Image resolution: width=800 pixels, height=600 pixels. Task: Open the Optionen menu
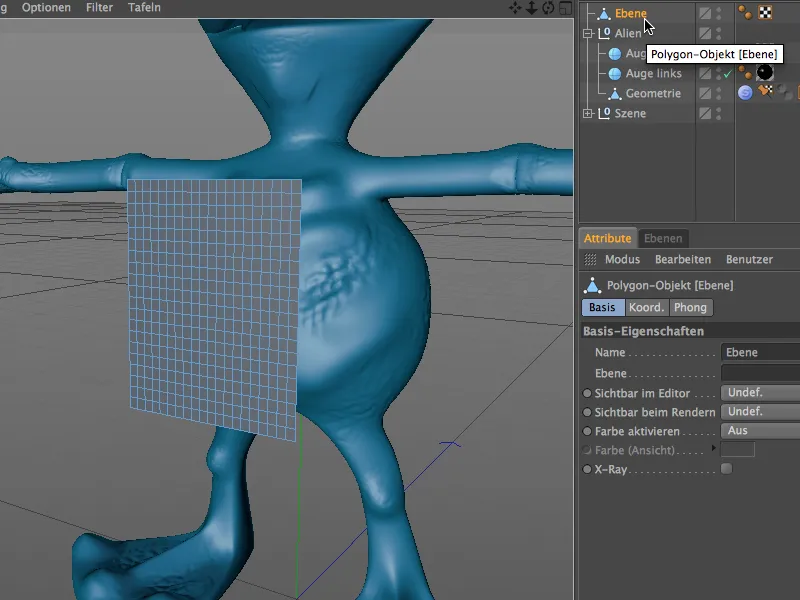46,8
